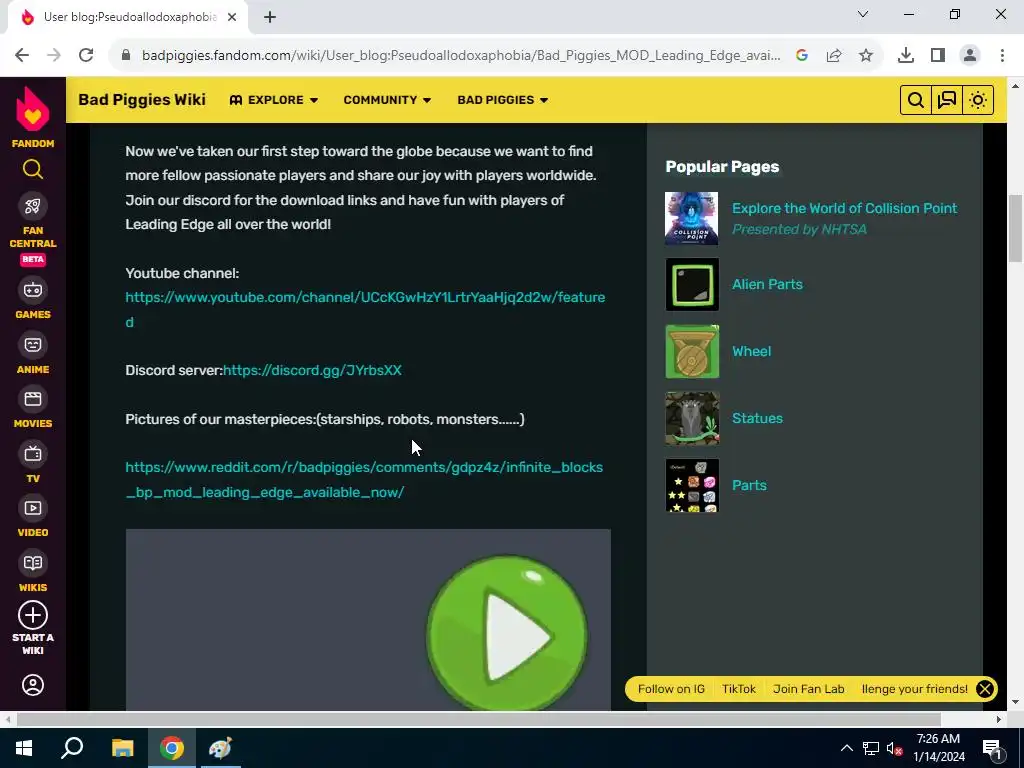Open the Video play icon in sidebar
The height and width of the screenshot is (768, 1024).
[33, 507]
